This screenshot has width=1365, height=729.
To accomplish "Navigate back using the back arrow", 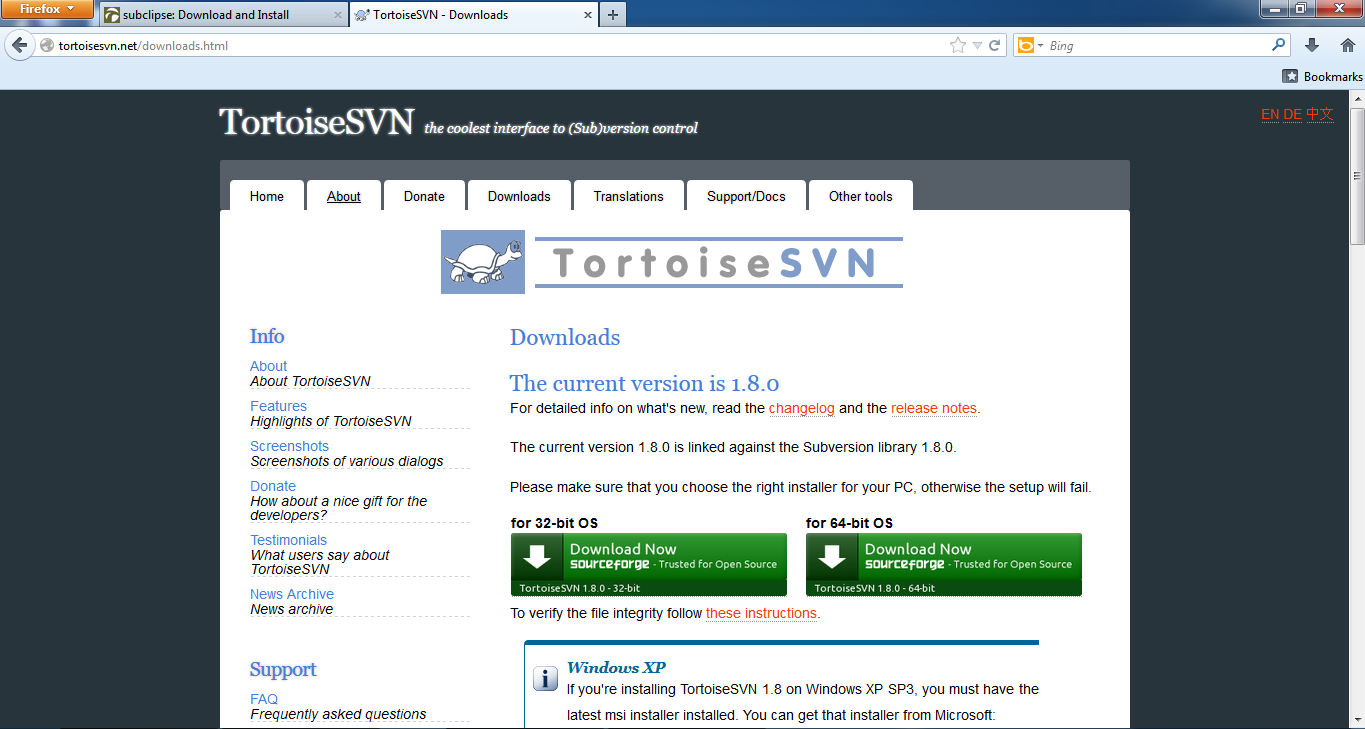I will (18, 44).
